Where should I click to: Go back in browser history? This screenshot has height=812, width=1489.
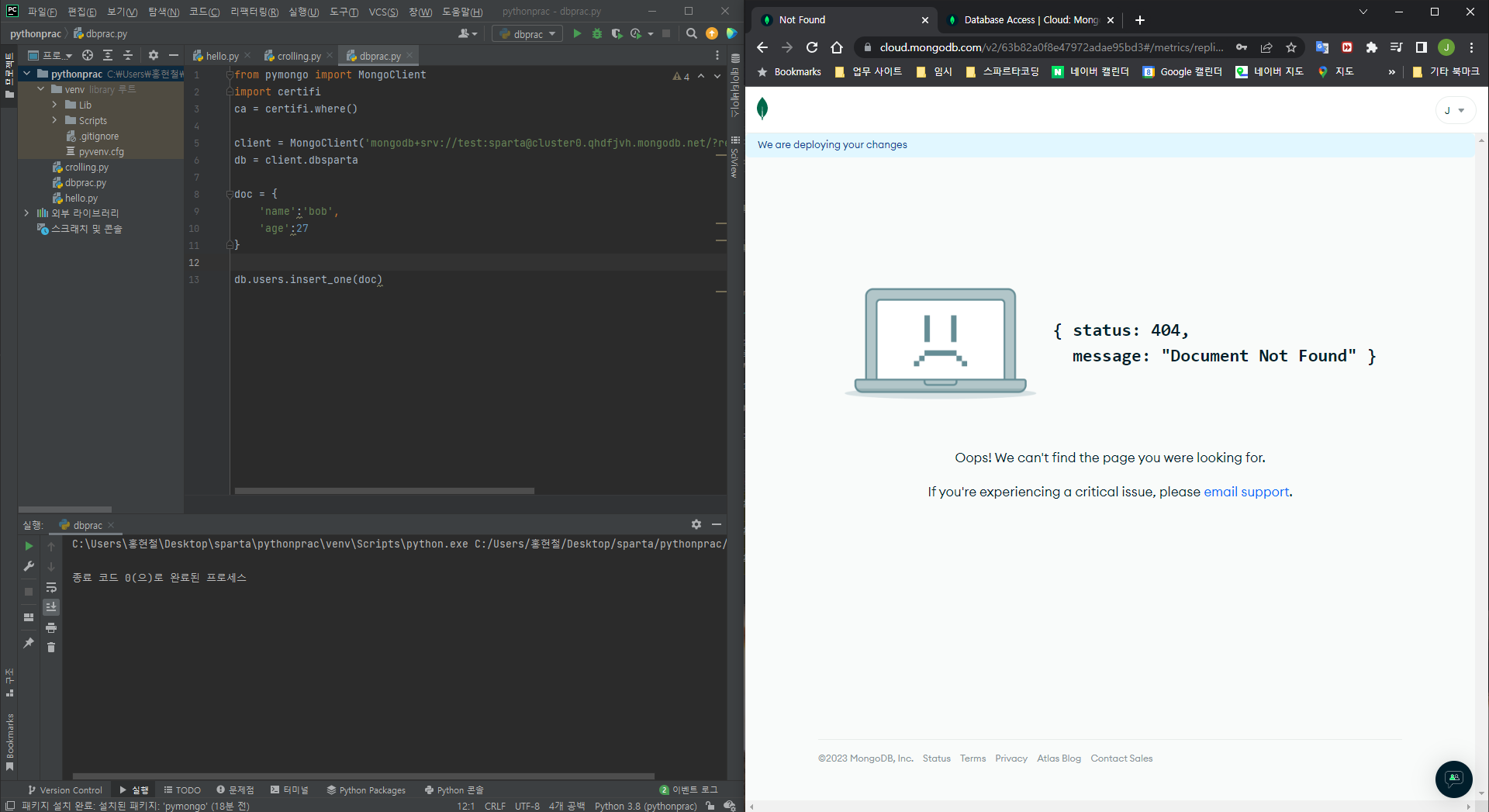point(762,47)
